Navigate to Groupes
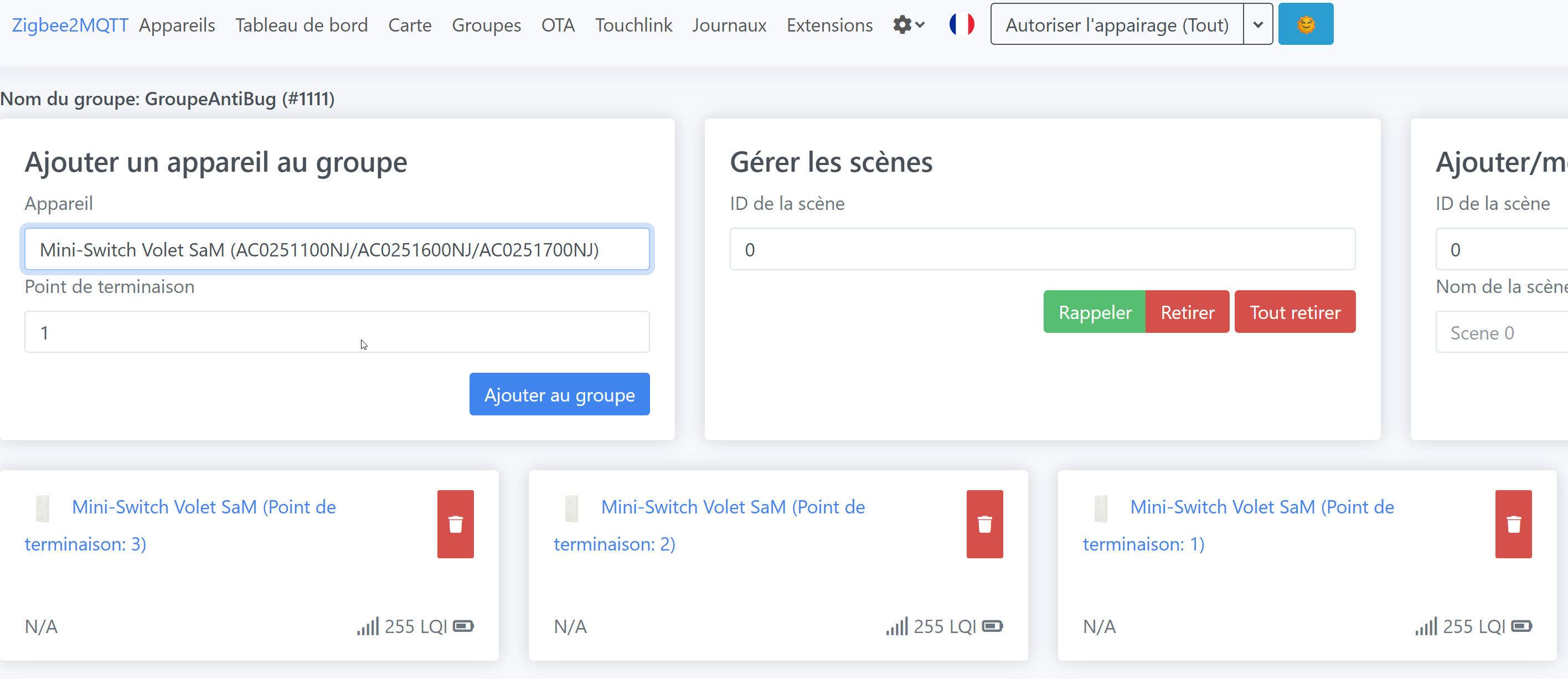Viewport: 1568px width, 679px height. click(486, 25)
